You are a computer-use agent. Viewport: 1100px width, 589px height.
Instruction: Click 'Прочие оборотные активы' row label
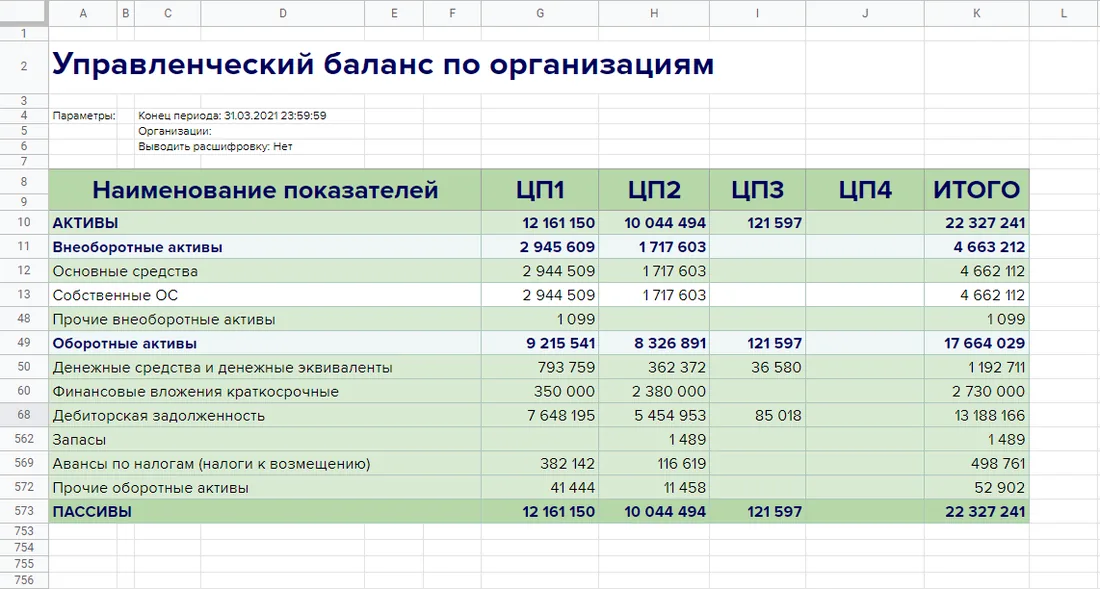tap(150, 487)
